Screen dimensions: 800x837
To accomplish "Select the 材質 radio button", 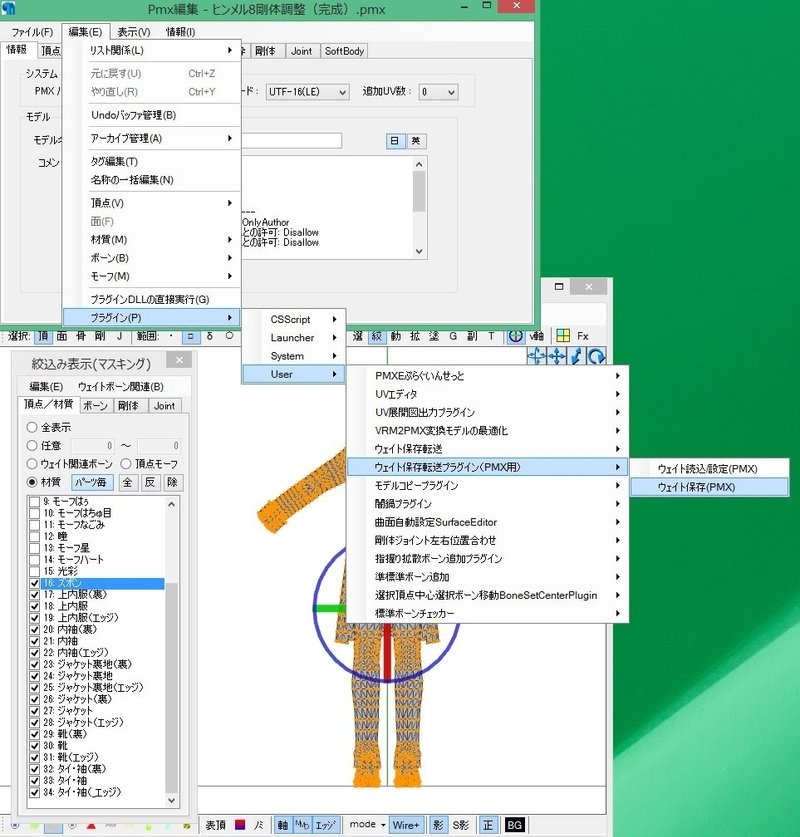I will pyautogui.click(x=32, y=482).
